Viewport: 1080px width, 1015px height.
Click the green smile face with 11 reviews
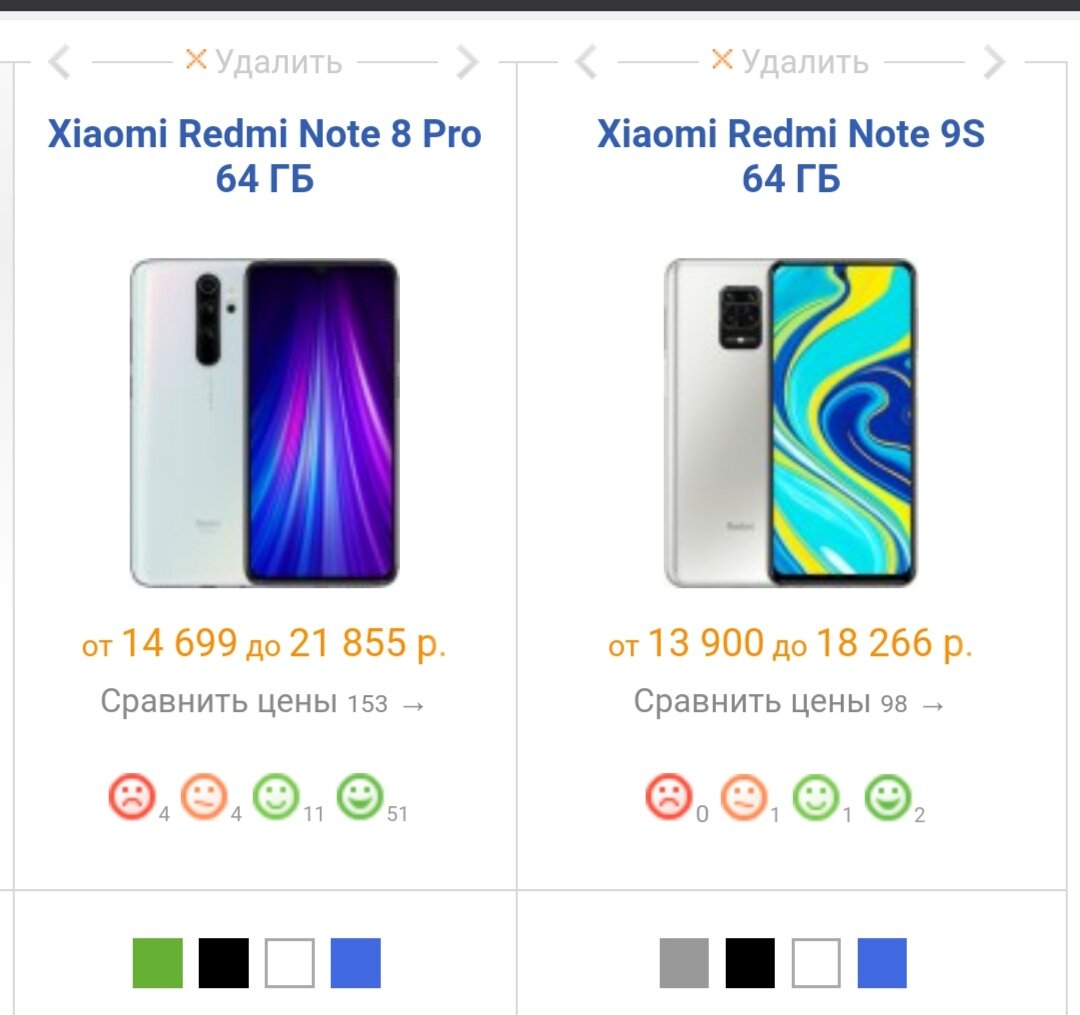(276, 797)
